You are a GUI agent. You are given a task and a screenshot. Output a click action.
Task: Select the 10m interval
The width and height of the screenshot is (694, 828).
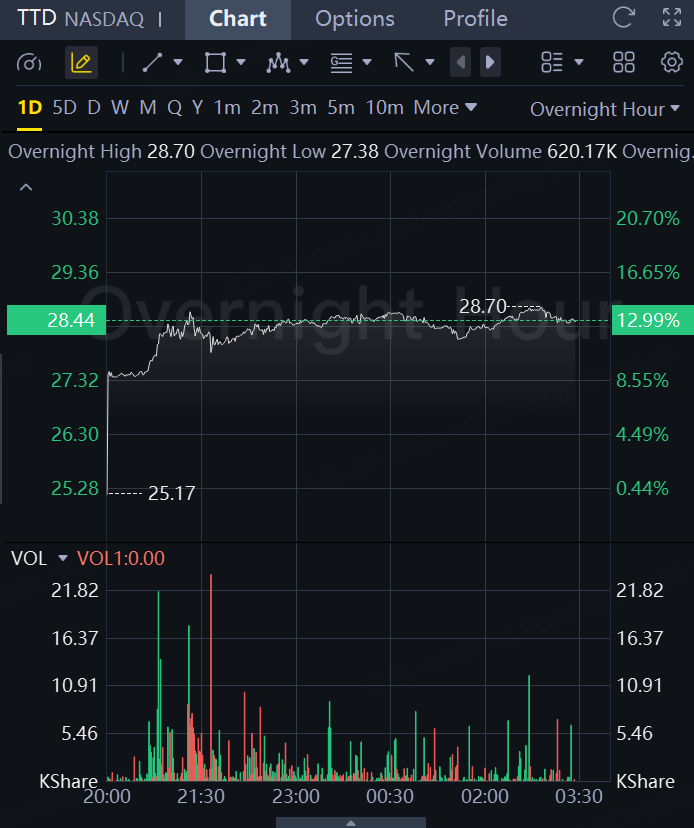(384, 108)
